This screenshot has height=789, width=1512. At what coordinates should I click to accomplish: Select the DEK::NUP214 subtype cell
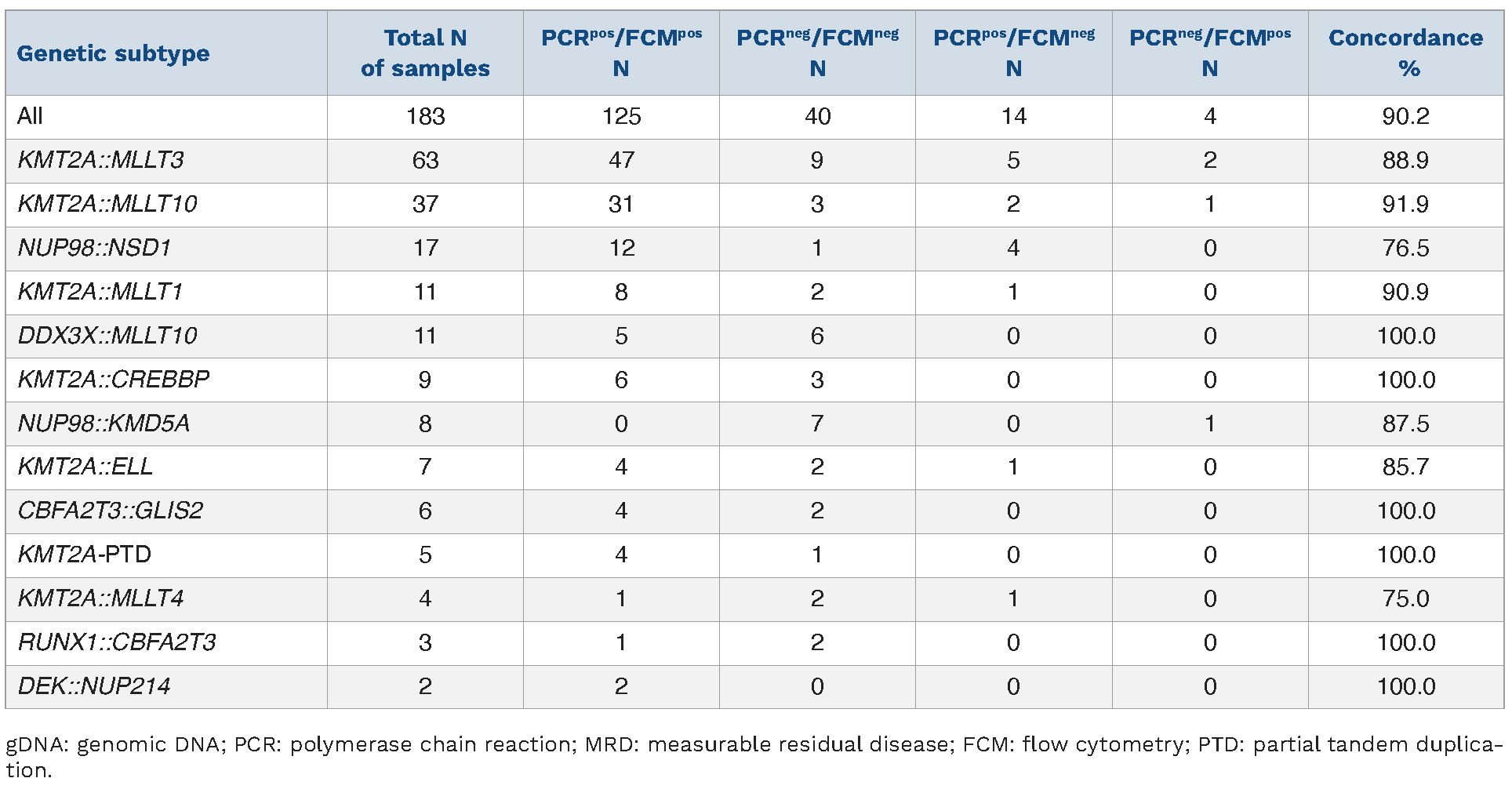coord(94,686)
